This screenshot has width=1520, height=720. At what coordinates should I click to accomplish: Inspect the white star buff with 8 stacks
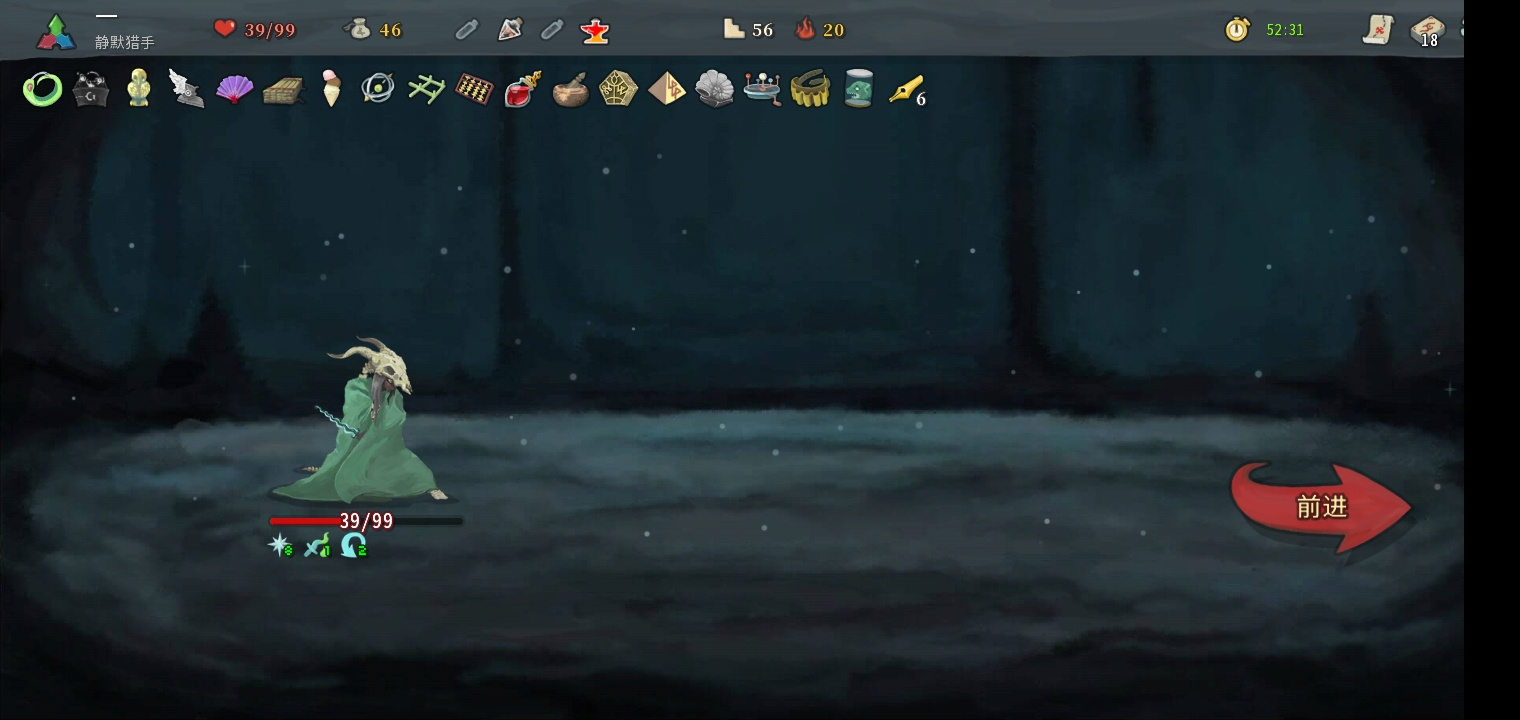pos(281,545)
